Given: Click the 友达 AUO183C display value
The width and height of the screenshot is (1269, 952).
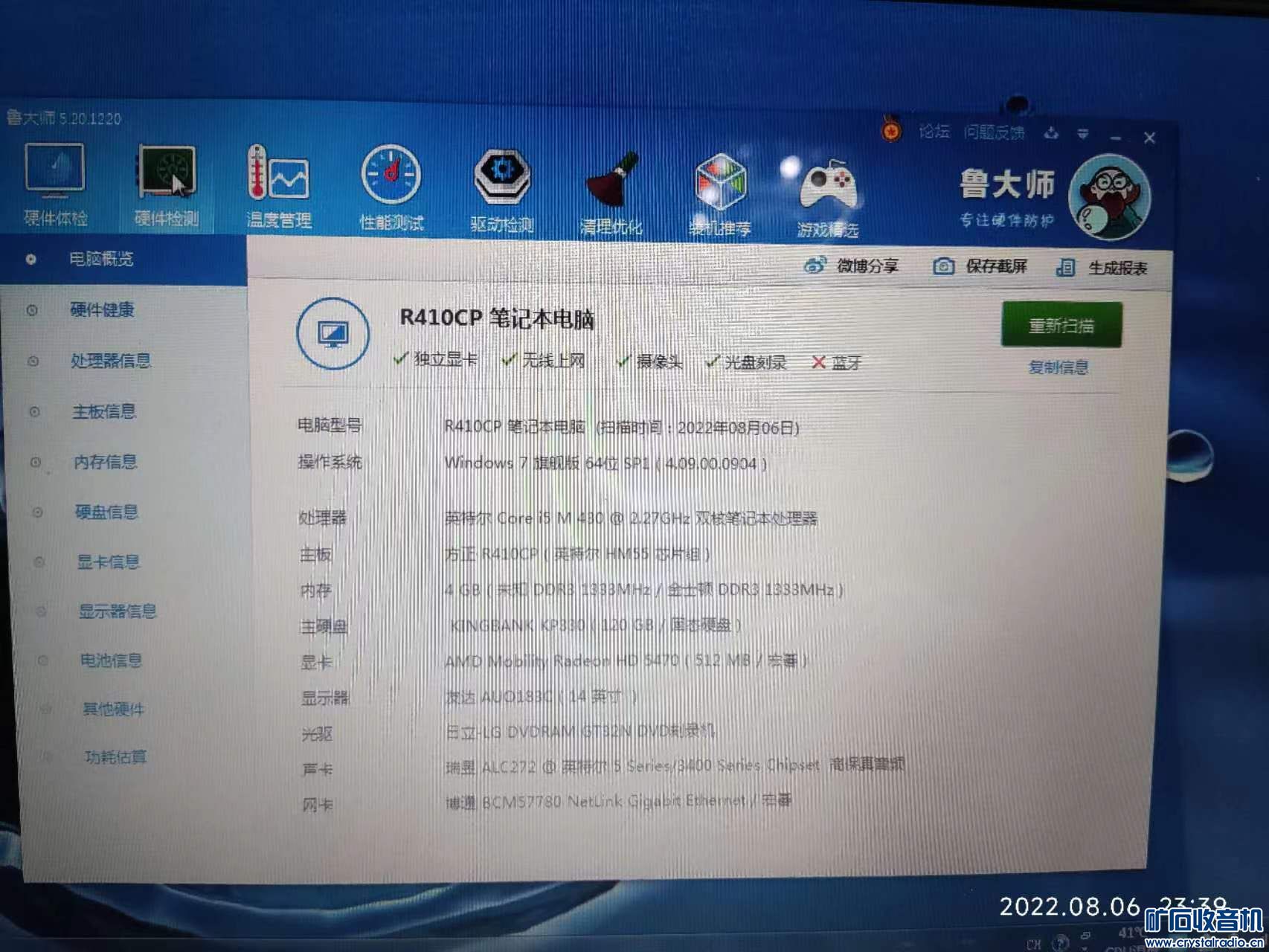Looking at the screenshot, I should pyautogui.click(x=541, y=697).
